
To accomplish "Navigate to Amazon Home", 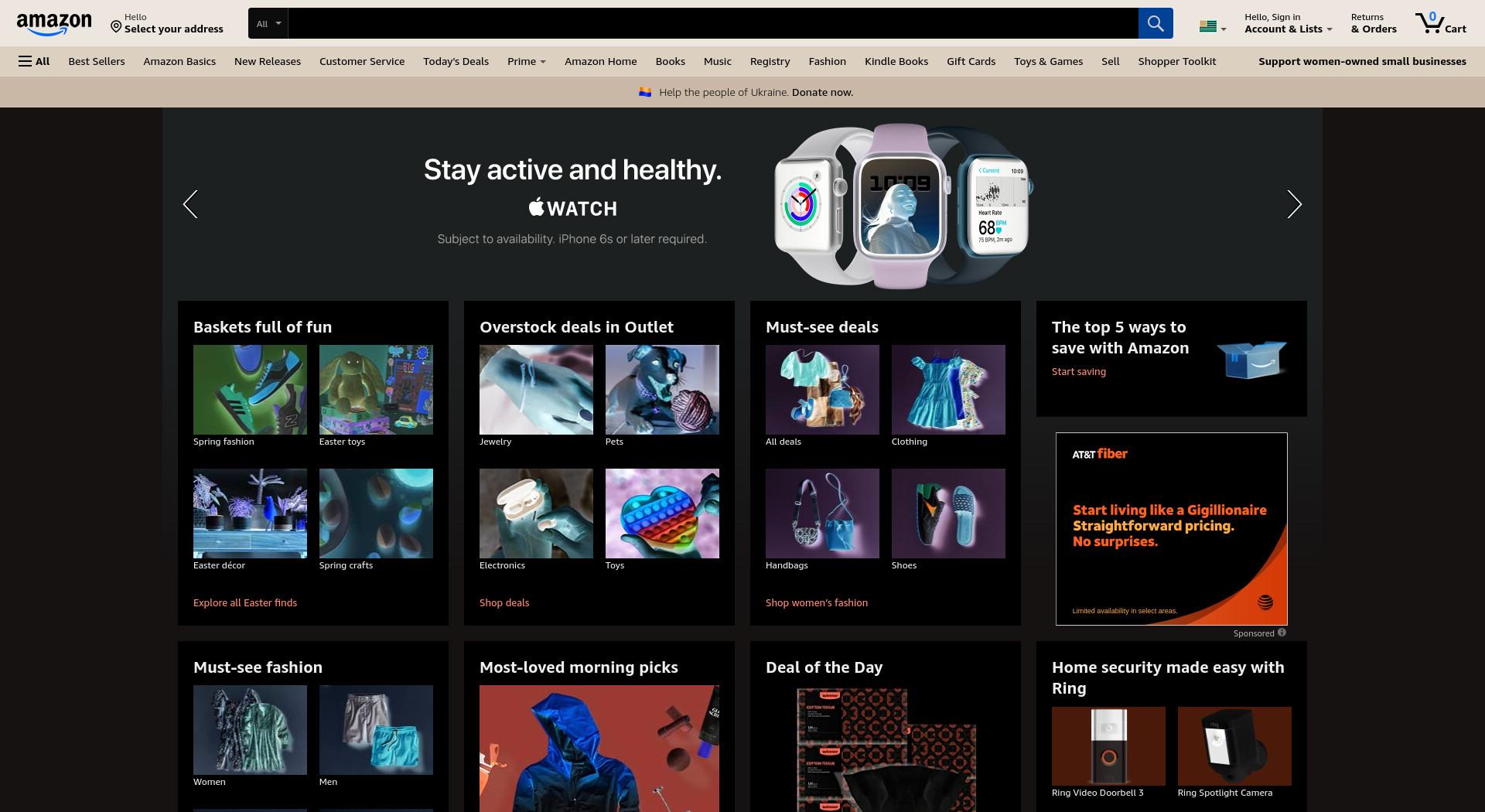I will pyautogui.click(x=601, y=61).
